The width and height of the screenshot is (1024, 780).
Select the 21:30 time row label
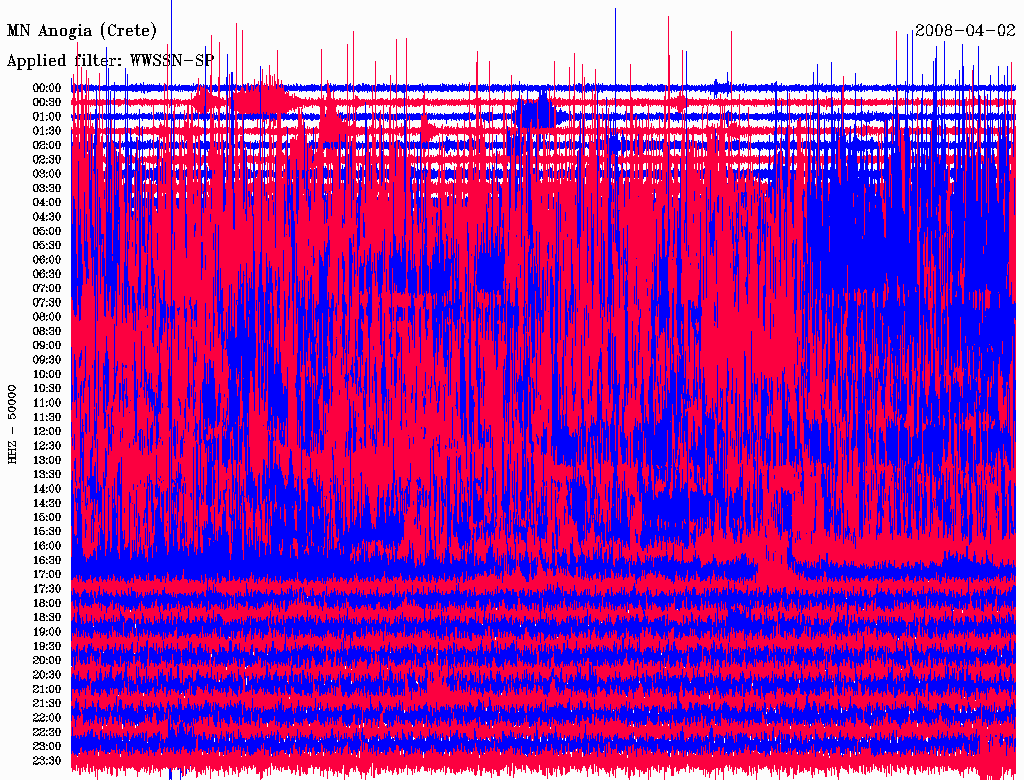pos(47,703)
